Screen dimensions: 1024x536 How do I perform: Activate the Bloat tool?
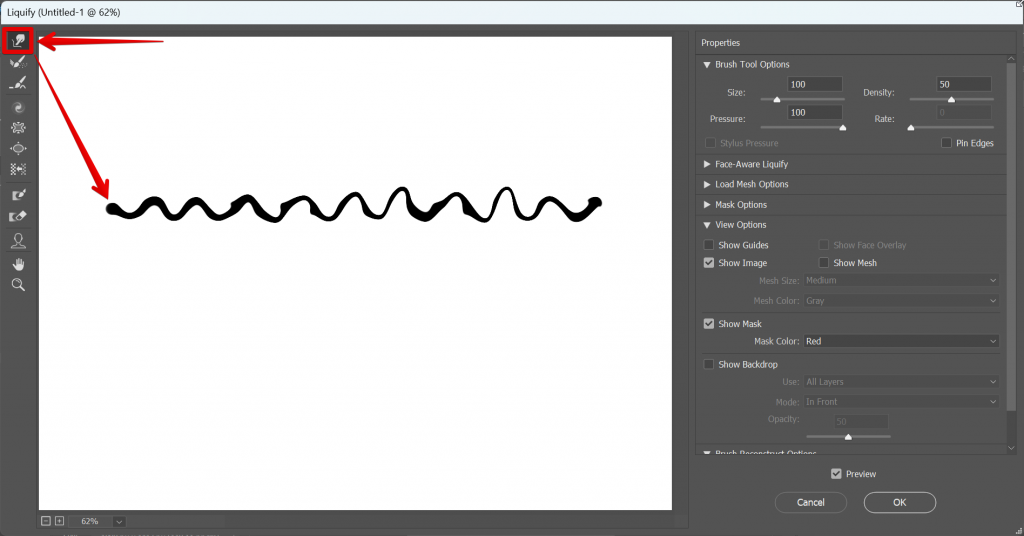[x=18, y=149]
